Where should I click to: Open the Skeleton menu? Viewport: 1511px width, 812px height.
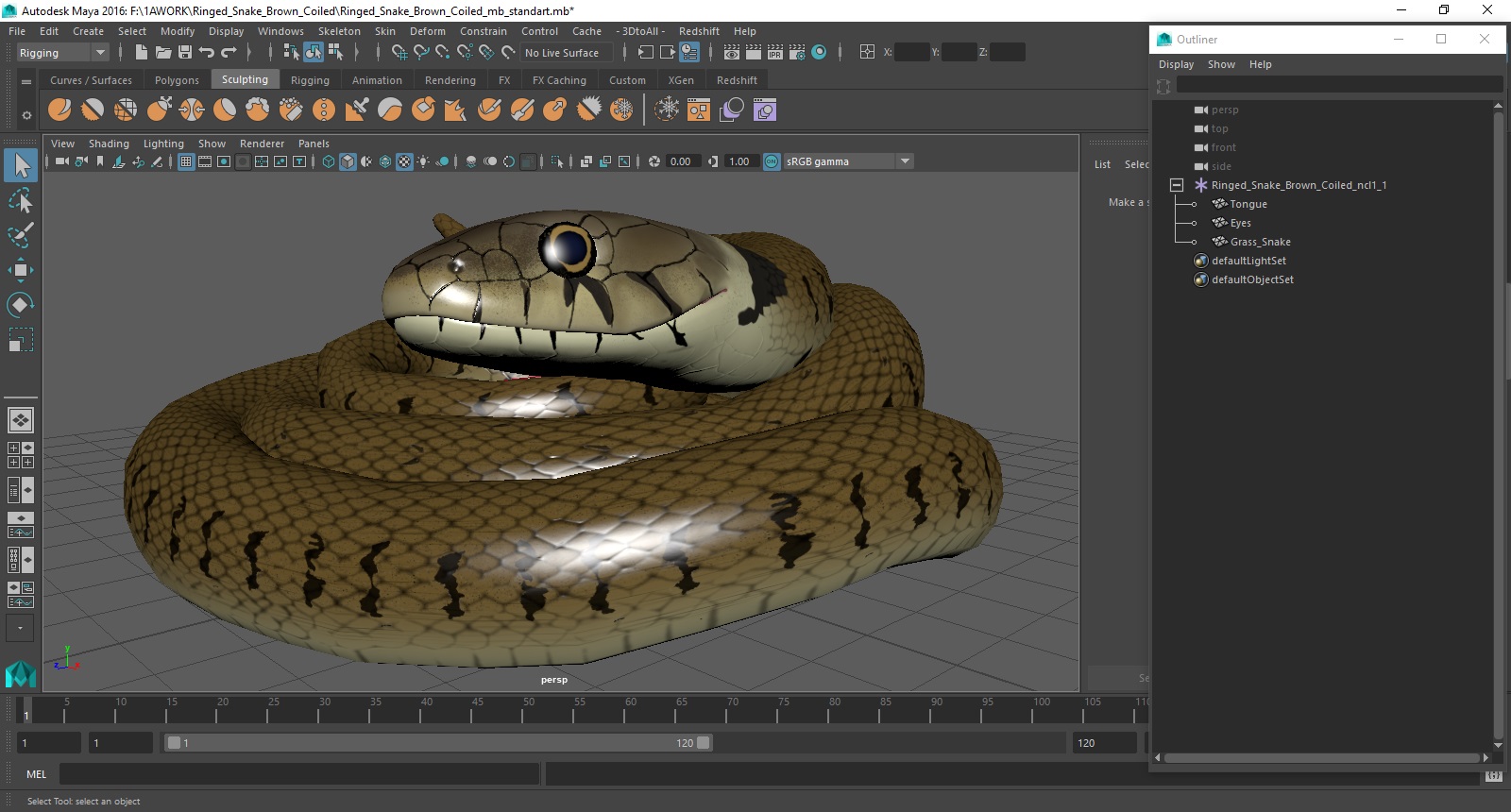click(x=339, y=31)
